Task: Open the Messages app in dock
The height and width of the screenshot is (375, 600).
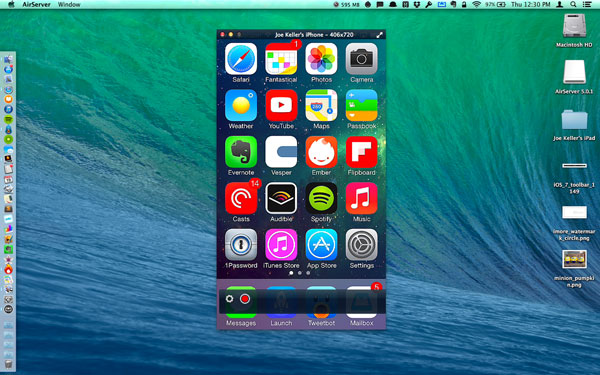Action: point(241,302)
